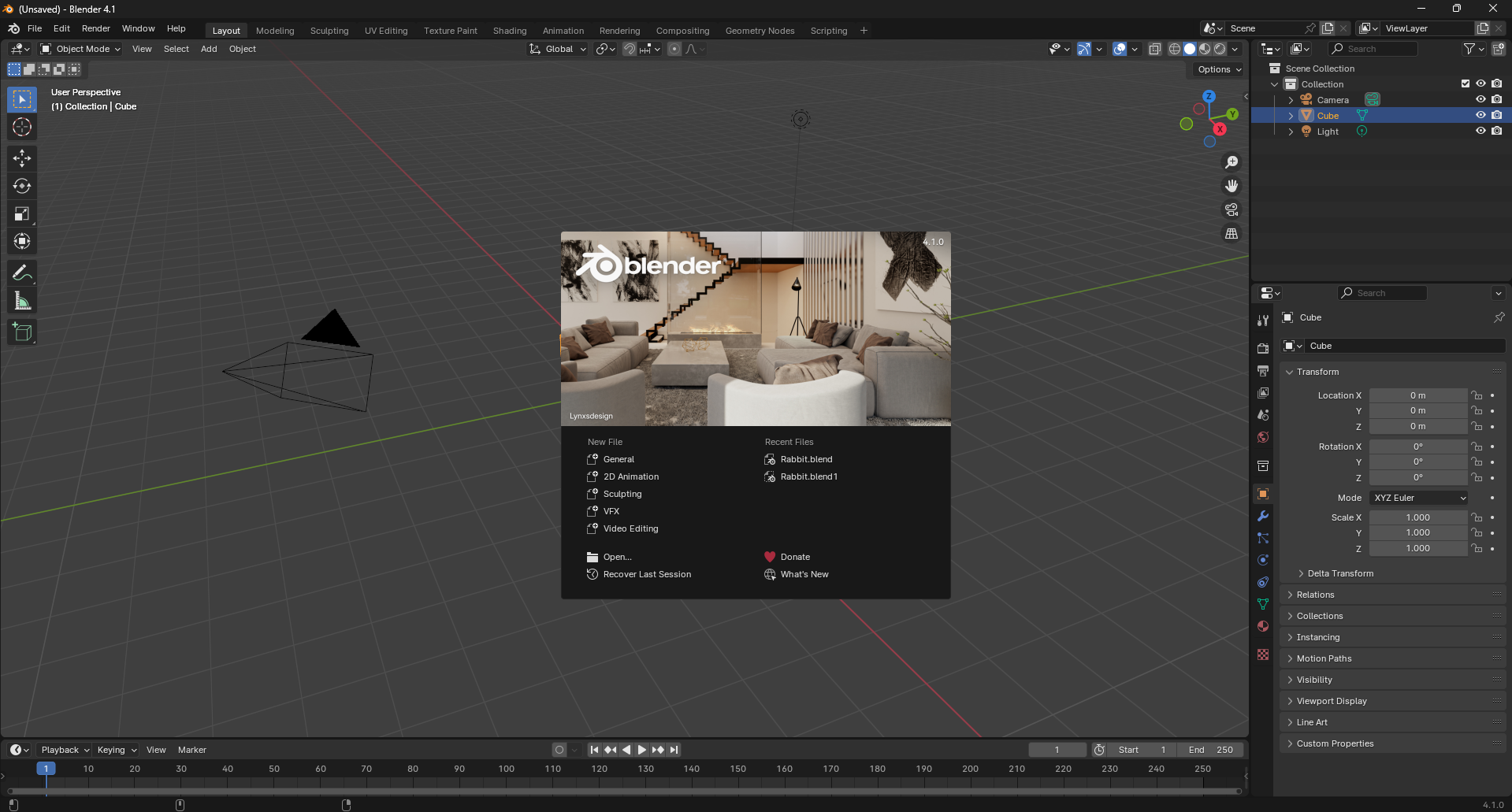
Task: Hide the Light in the outliner
Action: (x=1480, y=131)
